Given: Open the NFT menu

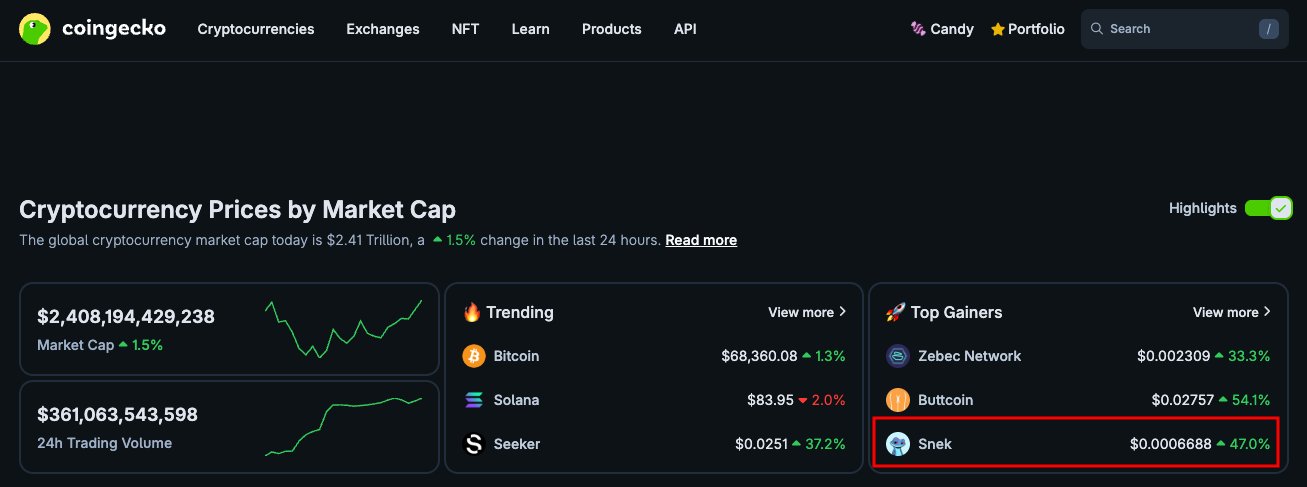Looking at the screenshot, I should coord(465,29).
